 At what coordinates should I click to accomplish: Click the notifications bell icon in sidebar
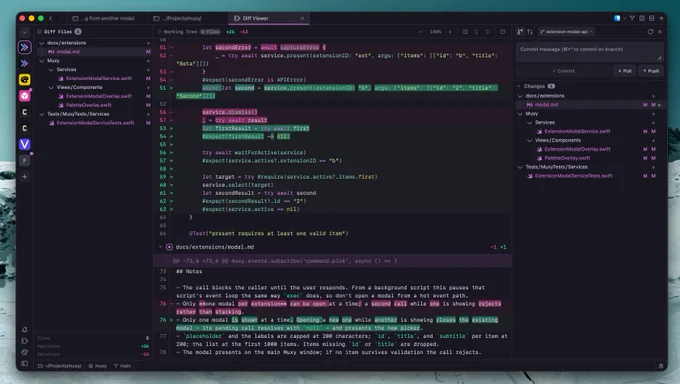point(25,330)
